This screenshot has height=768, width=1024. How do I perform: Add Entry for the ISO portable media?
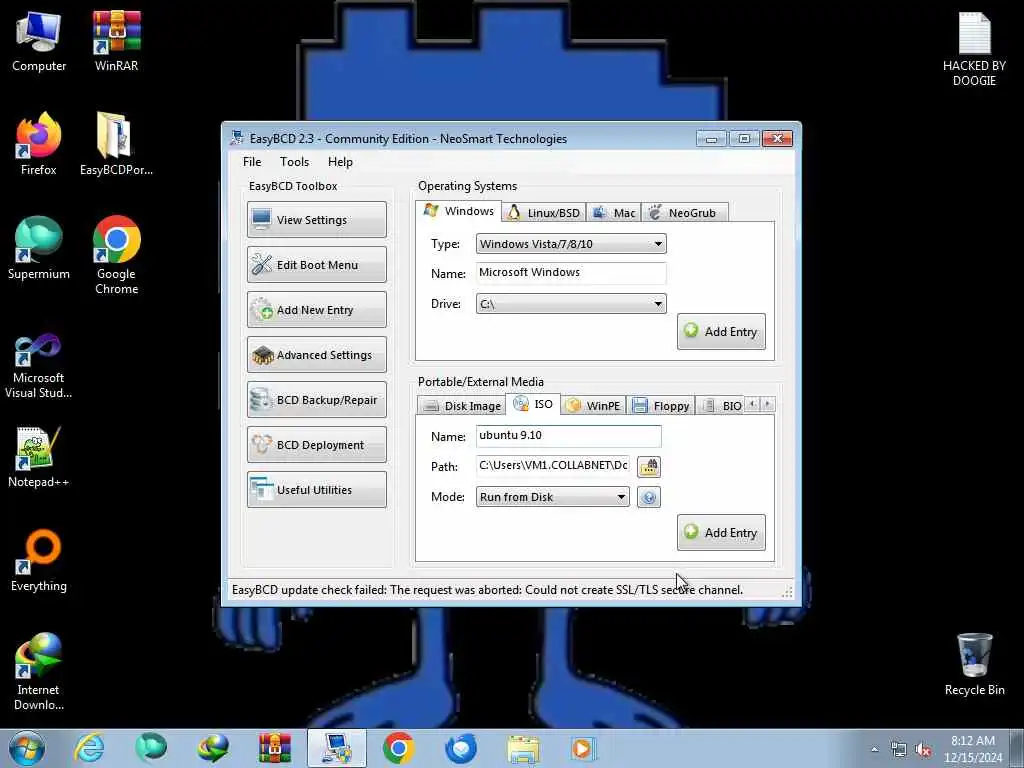(721, 533)
